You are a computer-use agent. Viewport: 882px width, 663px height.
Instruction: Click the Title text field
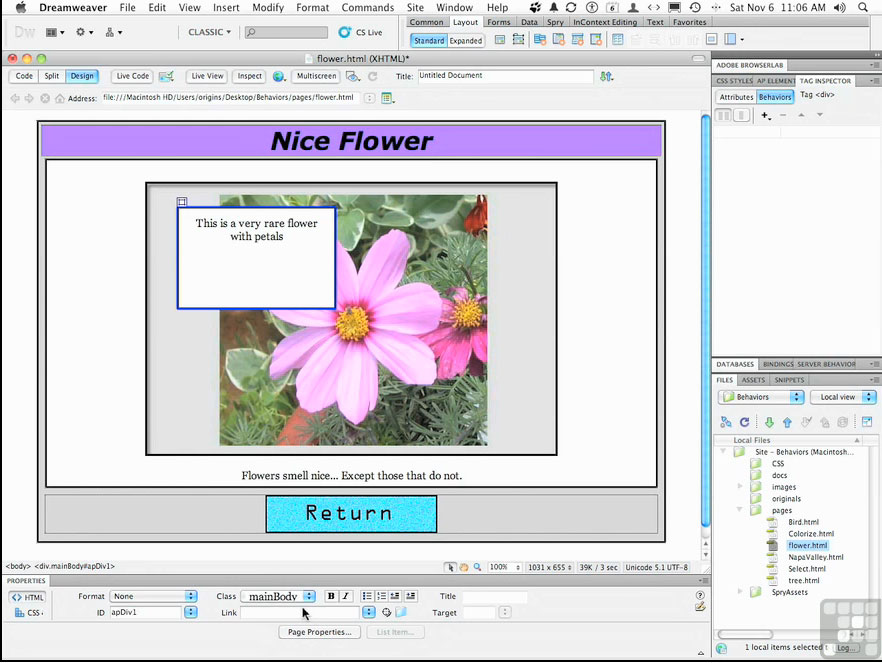click(x=505, y=76)
